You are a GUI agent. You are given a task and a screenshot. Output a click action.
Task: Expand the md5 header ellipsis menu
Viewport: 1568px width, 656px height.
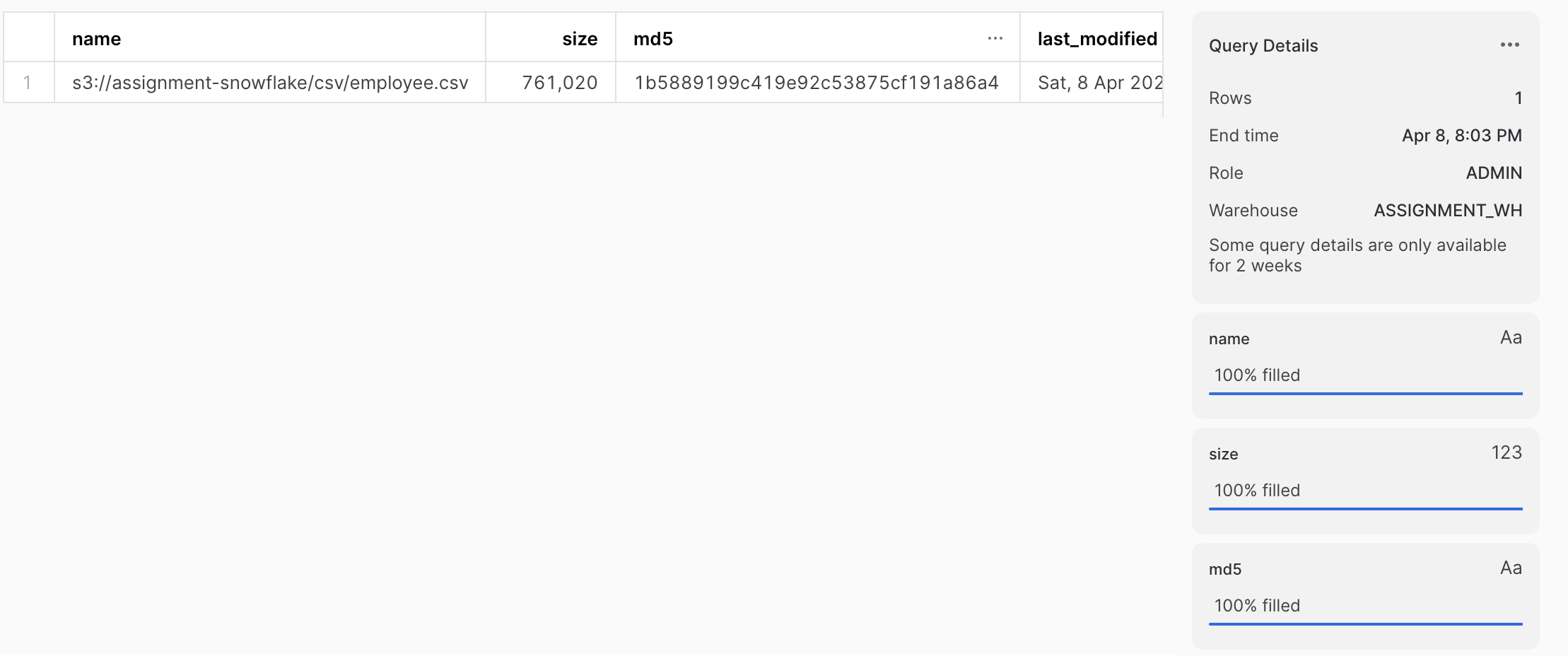tap(995, 39)
